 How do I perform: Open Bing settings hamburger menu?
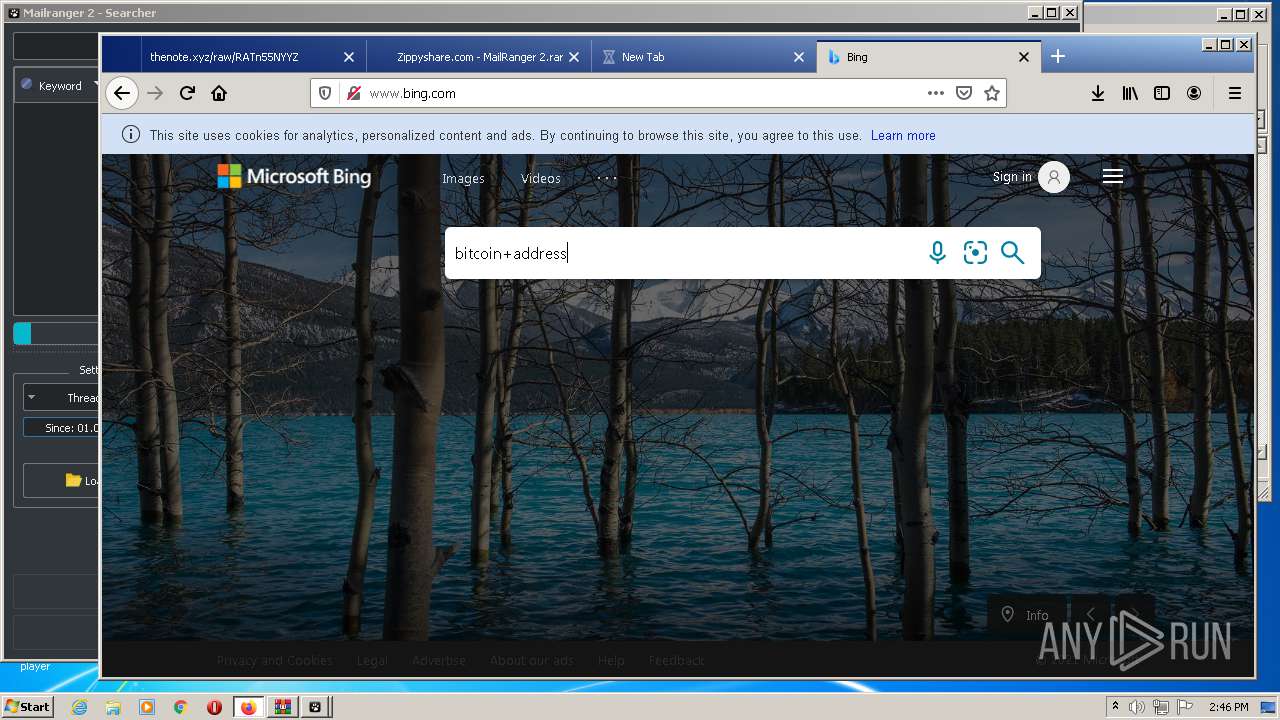pos(1113,177)
